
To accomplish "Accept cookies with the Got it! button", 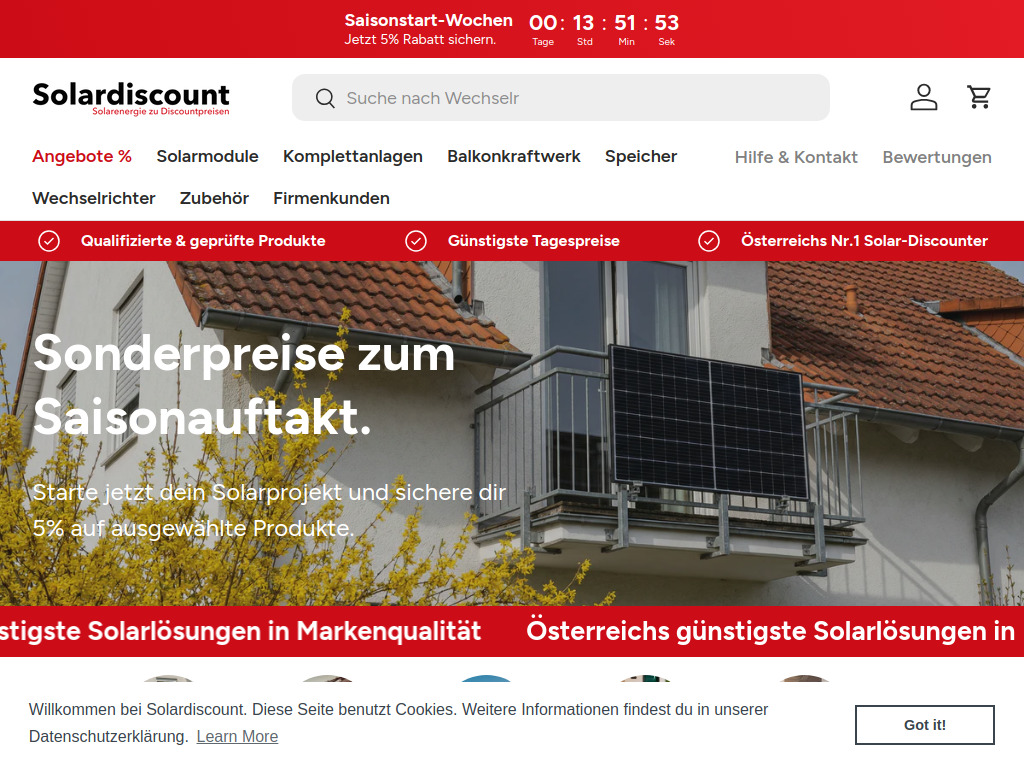I will tap(924, 724).
